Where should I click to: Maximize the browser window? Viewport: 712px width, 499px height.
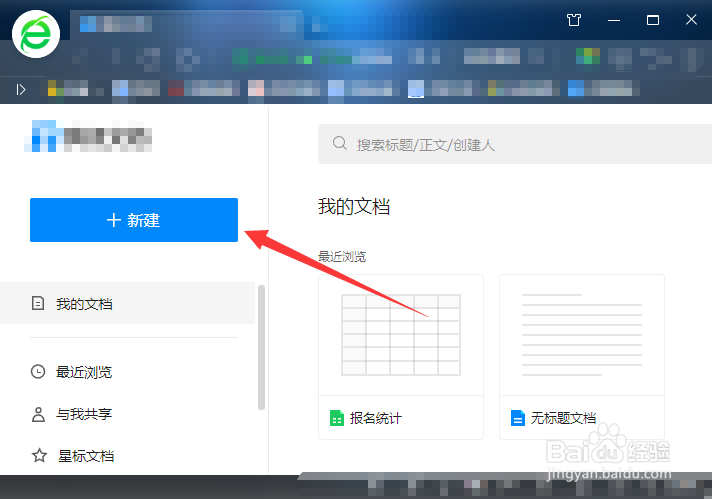coord(653,20)
